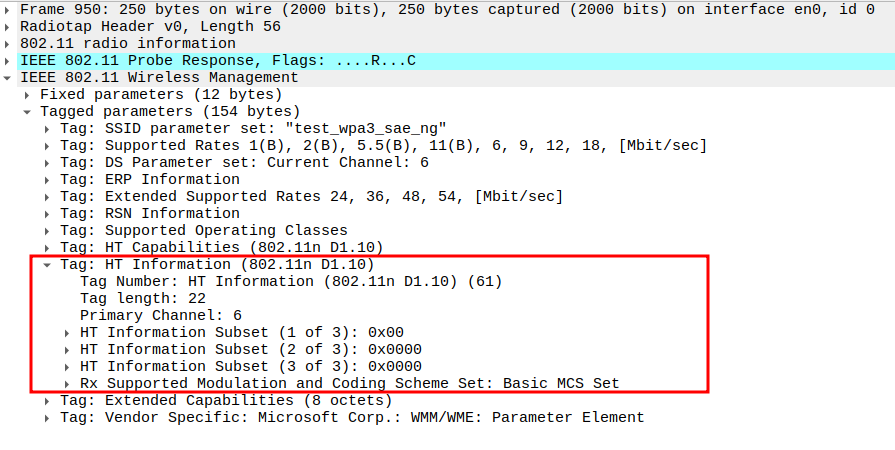This screenshot has width=895, height=450.
Task: Expand the DS Parameter set tag
Action: click(x=48, y=162)
